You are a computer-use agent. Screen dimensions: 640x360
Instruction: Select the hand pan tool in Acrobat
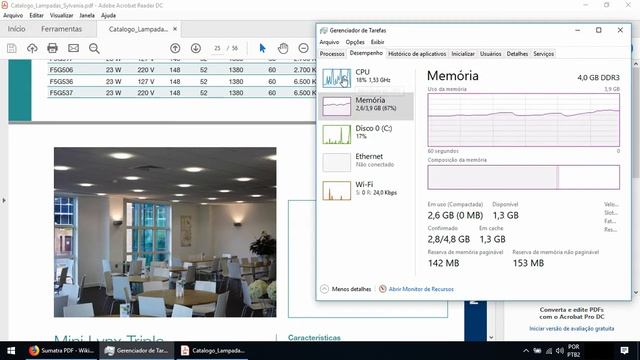pyautogui.click(x=283, y=48)
